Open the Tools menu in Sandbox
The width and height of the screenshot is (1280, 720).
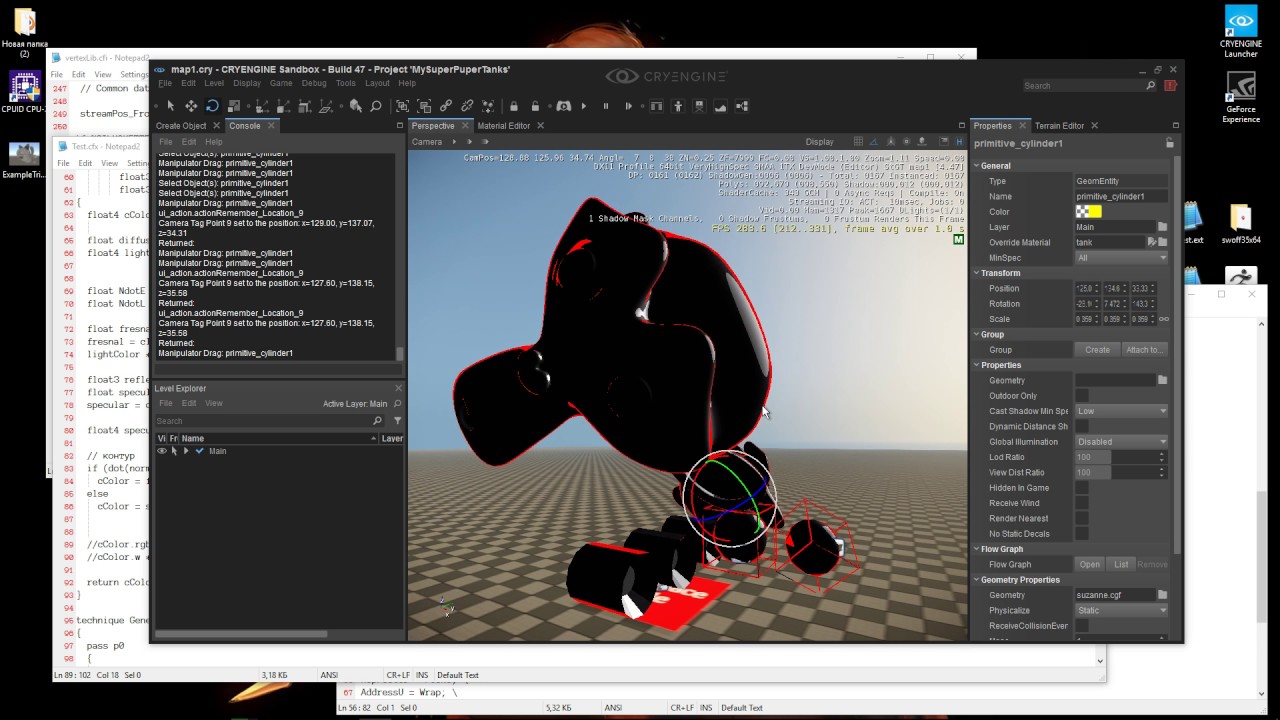pyautogui.click(x=345, y=83)
